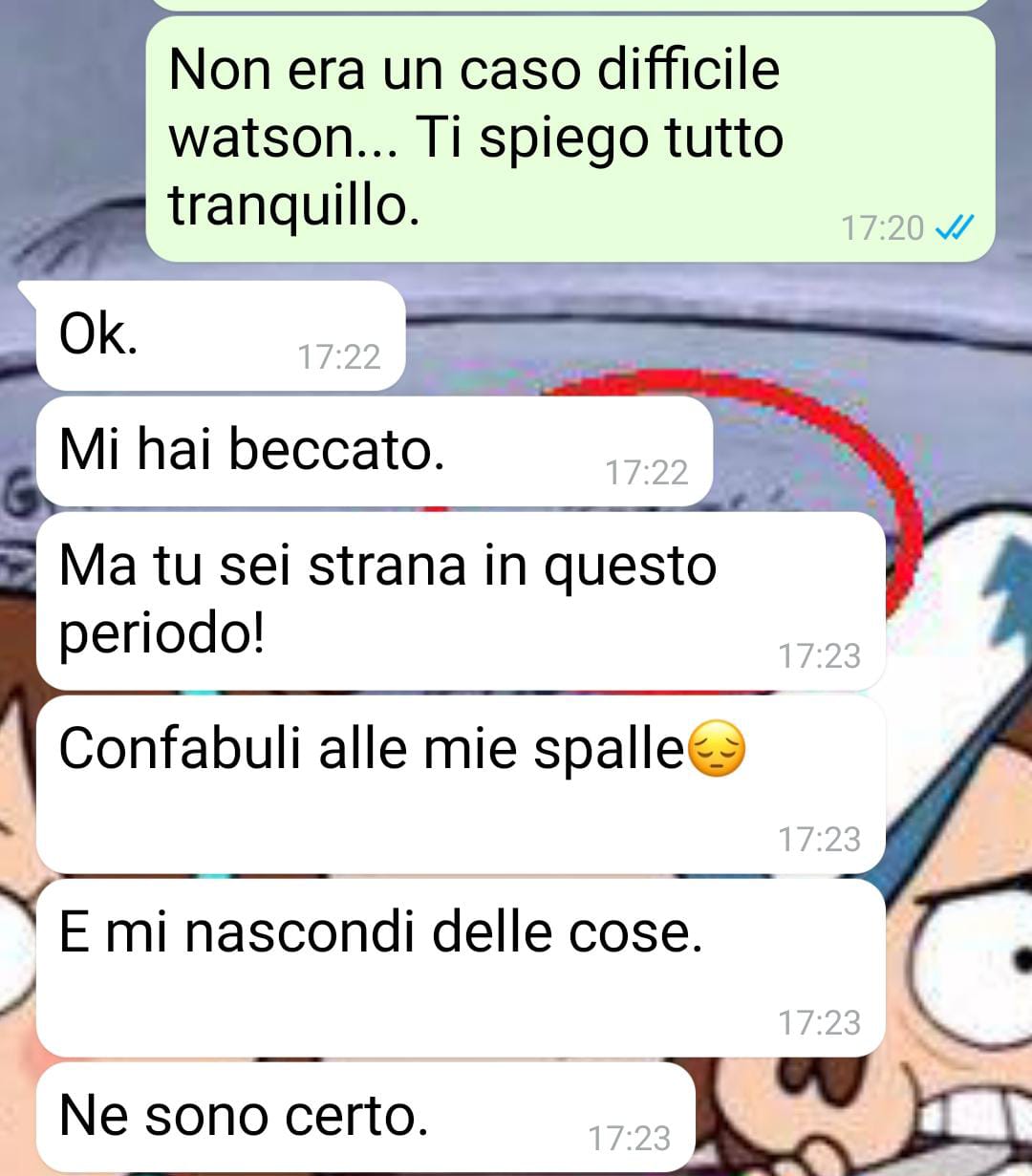Select the "Confabuli alle mie spalle" message

pos(461,784)
